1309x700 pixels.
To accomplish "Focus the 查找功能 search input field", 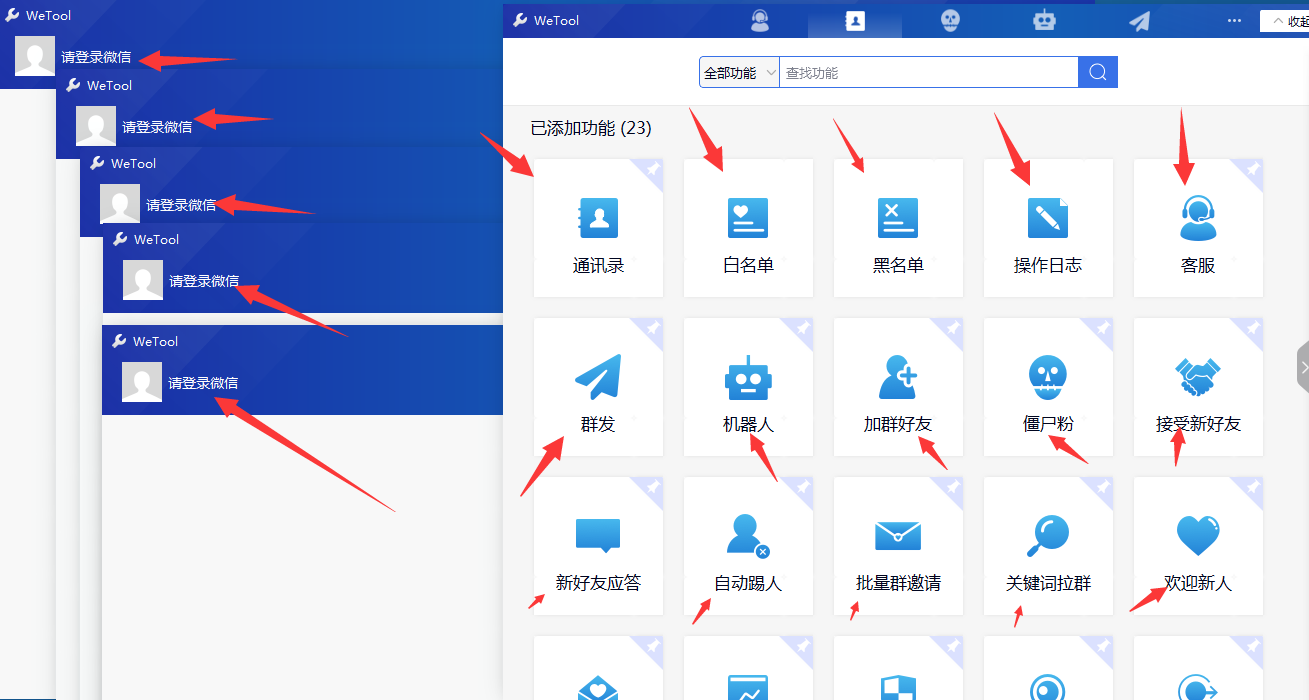I will 928,73.
